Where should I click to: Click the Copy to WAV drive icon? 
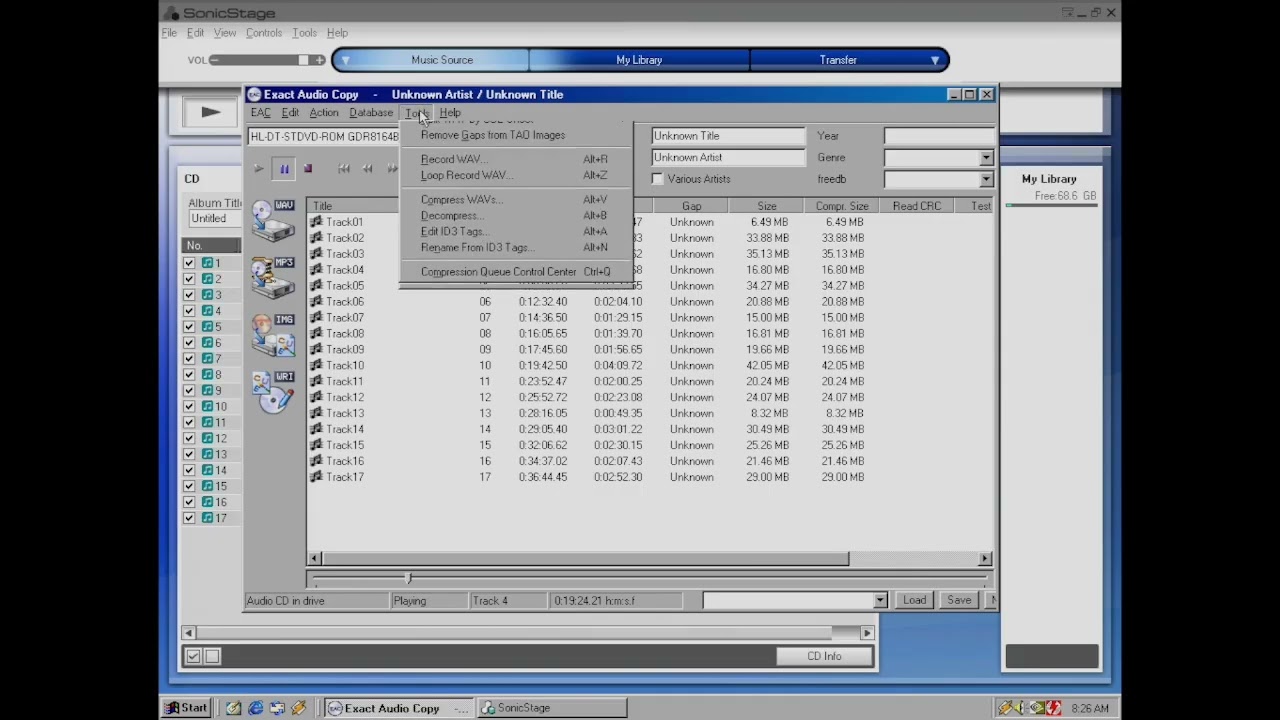tap(273, 220)
